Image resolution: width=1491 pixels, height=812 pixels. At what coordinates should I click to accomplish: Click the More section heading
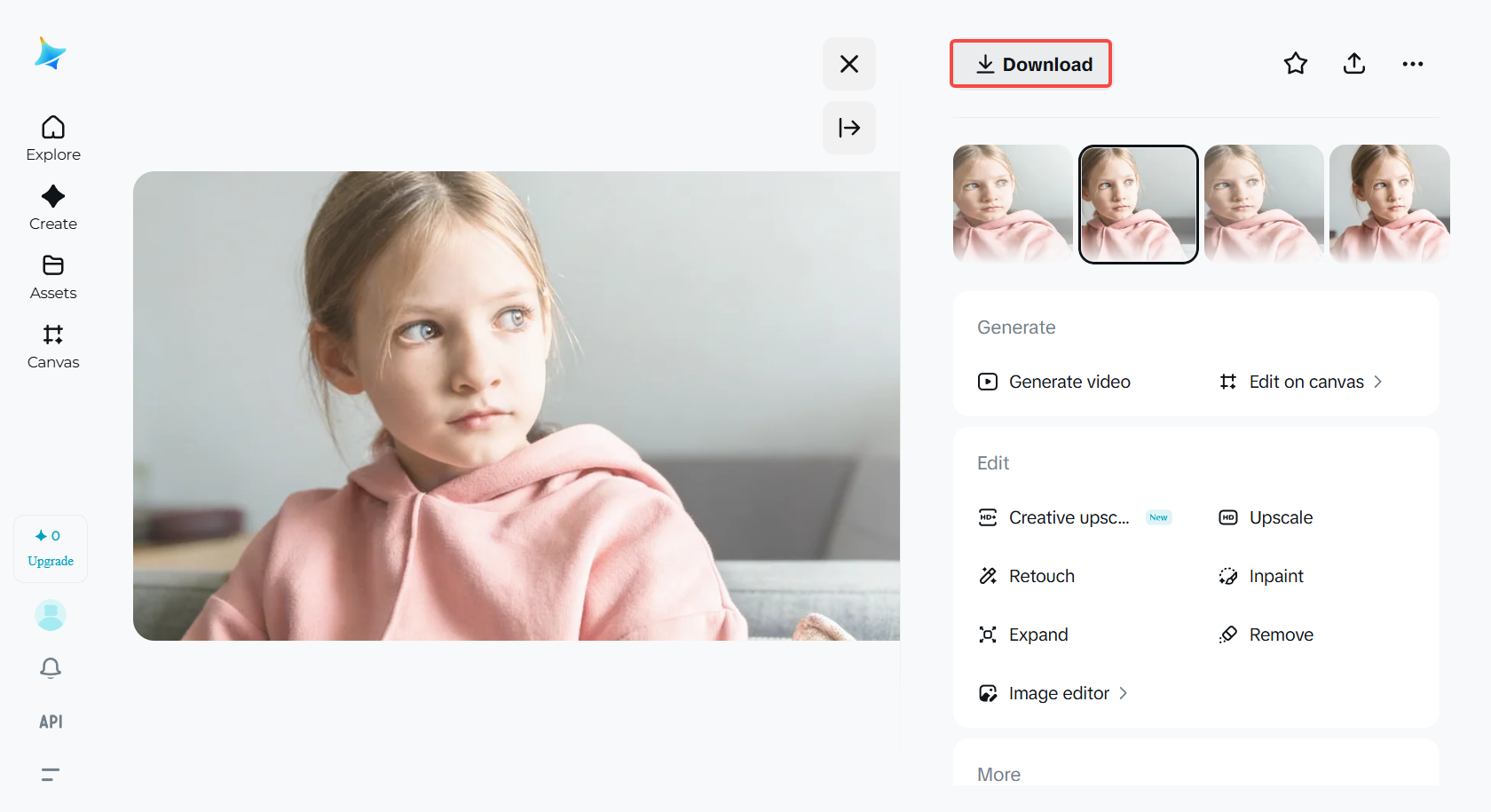998,775
